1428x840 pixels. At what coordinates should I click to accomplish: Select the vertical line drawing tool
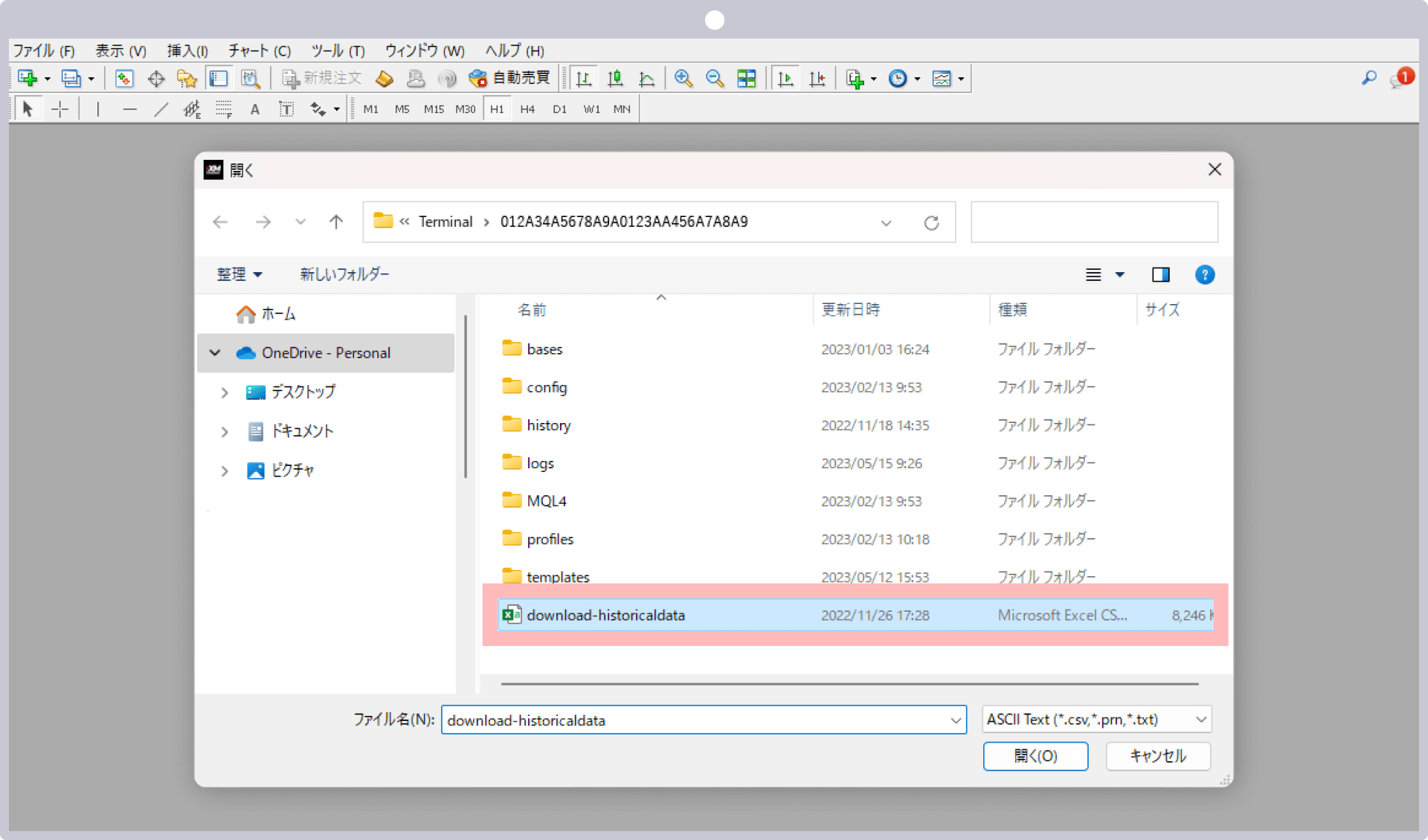[98, 109]
